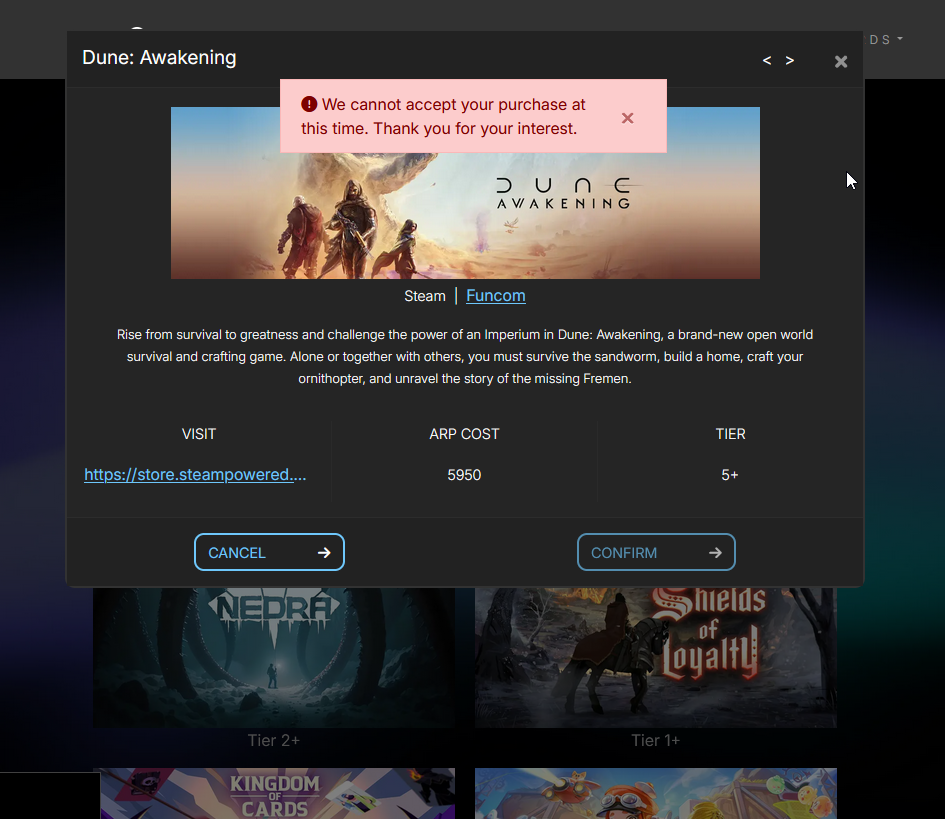The width and height of the screenshot is (945, 819).
Task: Close the Dune: Awakening dialog
Action: coord(841,61)
